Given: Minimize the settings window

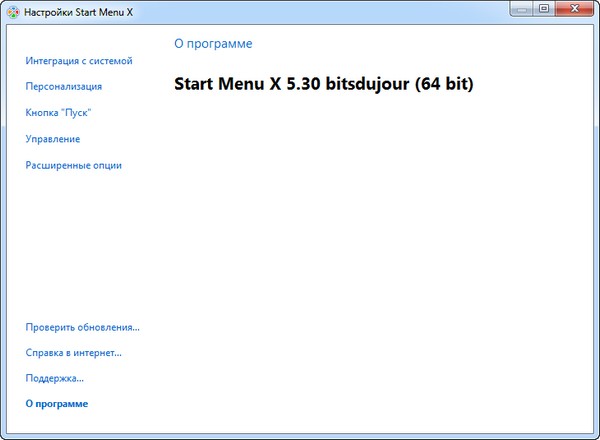Looking at the screenshot, I should 523,9.
